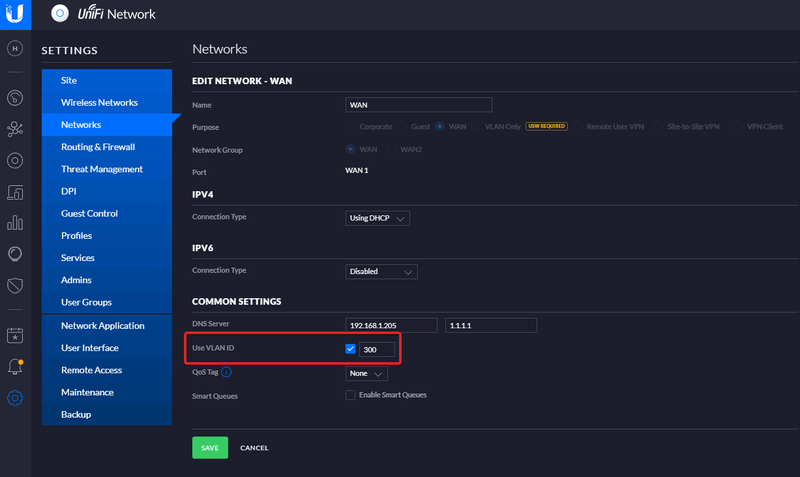
Task: Click the Cancel button
Action: click(x=254, y=448)
